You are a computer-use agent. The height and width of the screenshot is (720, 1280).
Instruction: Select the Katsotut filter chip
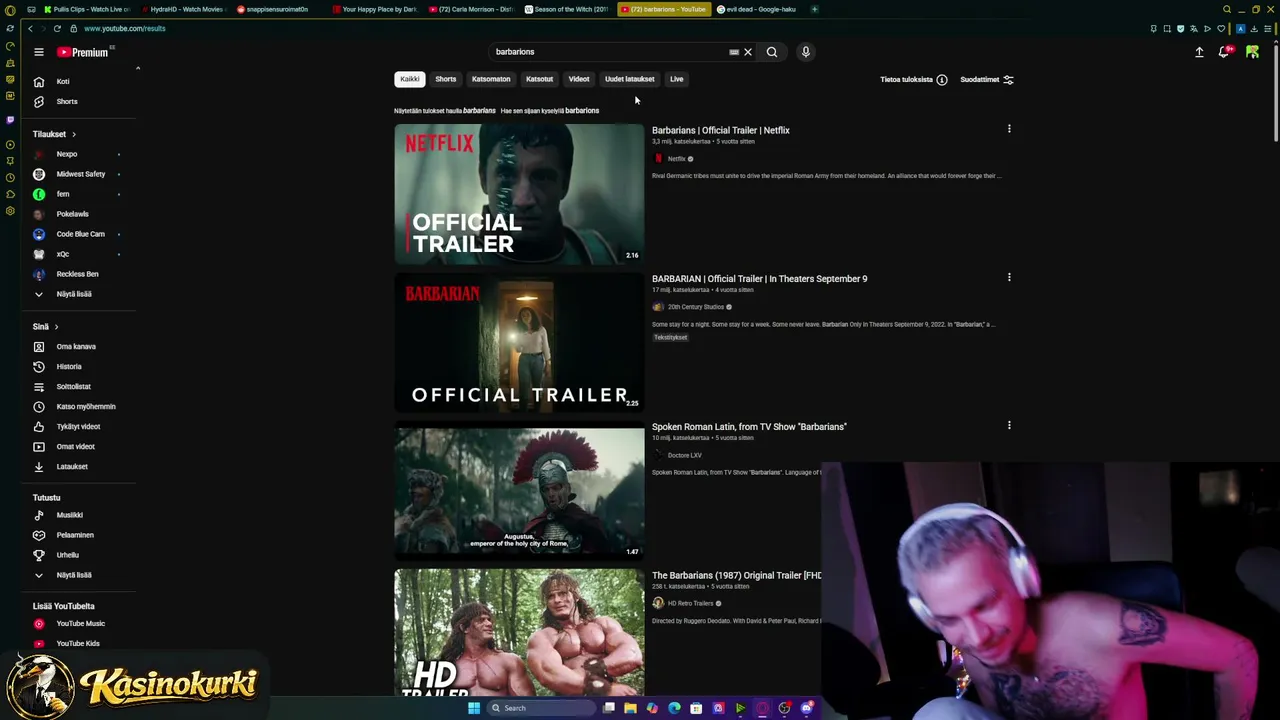click(539, 79)
